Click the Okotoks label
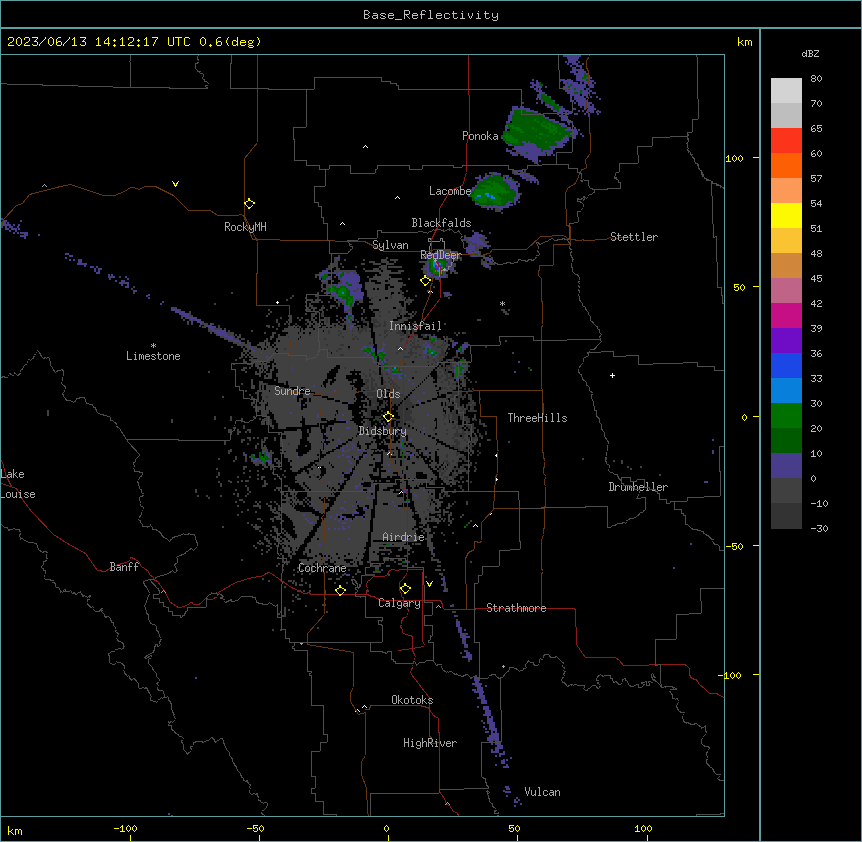Screen dimensions: 862x842 (412, 700)
